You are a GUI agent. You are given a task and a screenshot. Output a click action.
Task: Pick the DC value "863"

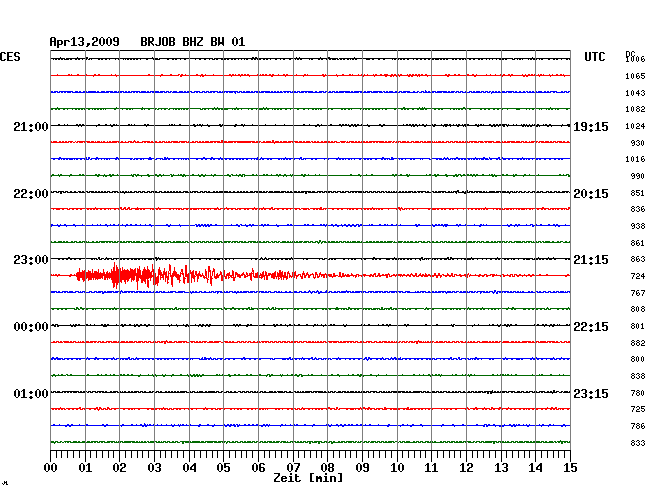pyautogui.click(x=638, y=259)
